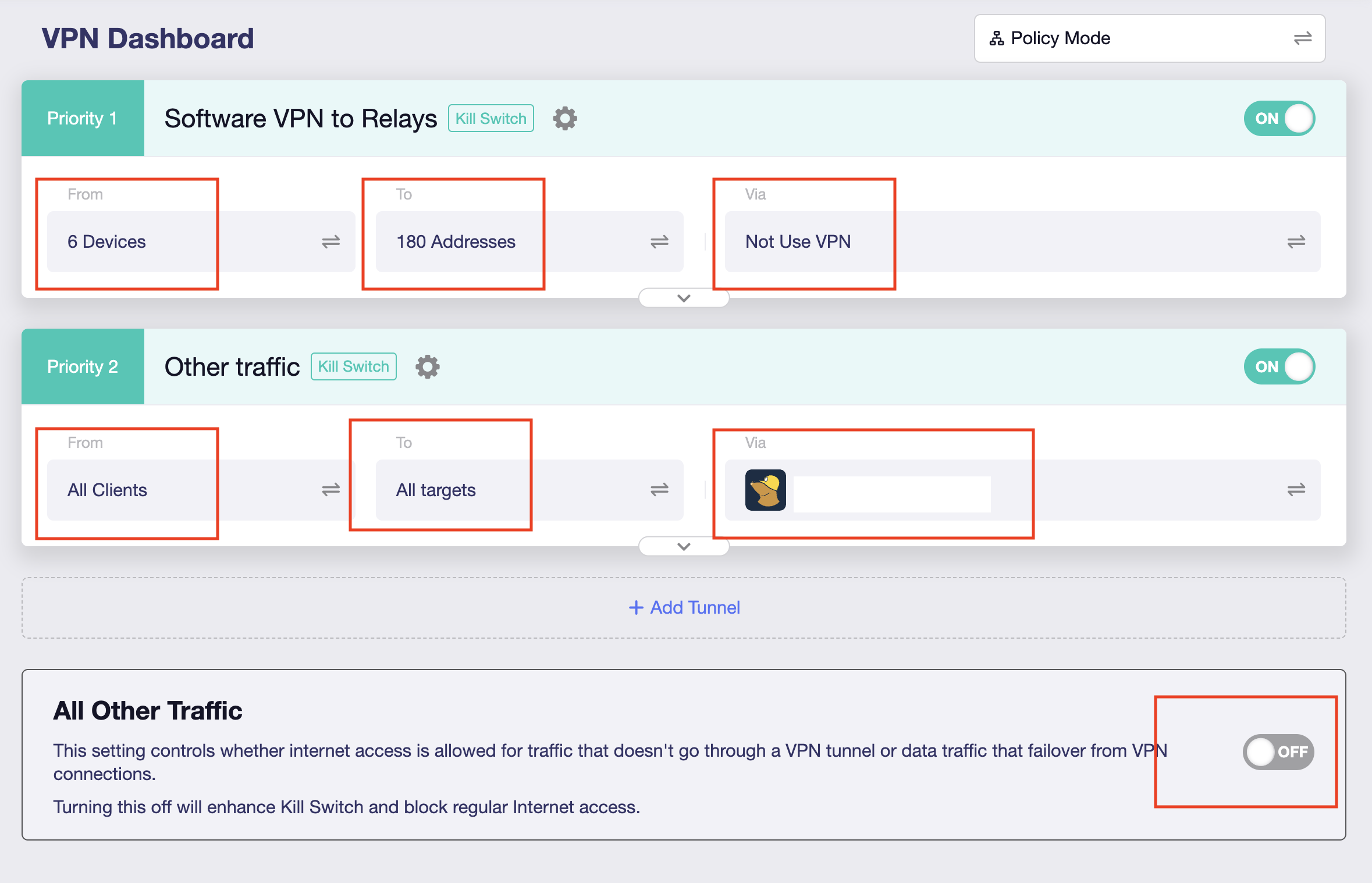1372x883 pixels.
Task: Click Kill Switch badge on Other traffic
Action: coord(353,367)
